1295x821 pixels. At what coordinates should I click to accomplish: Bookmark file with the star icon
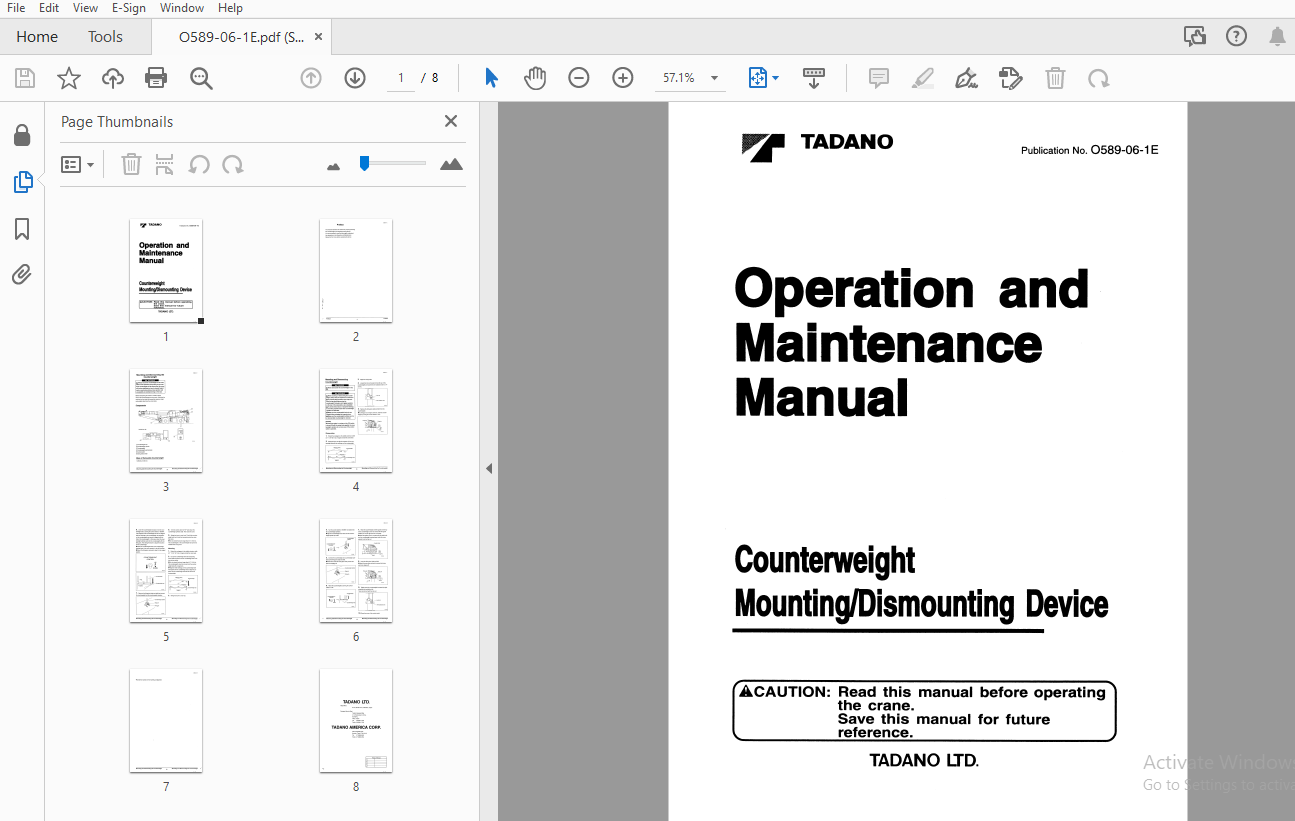pyautogui.click(x=69, y=78)
